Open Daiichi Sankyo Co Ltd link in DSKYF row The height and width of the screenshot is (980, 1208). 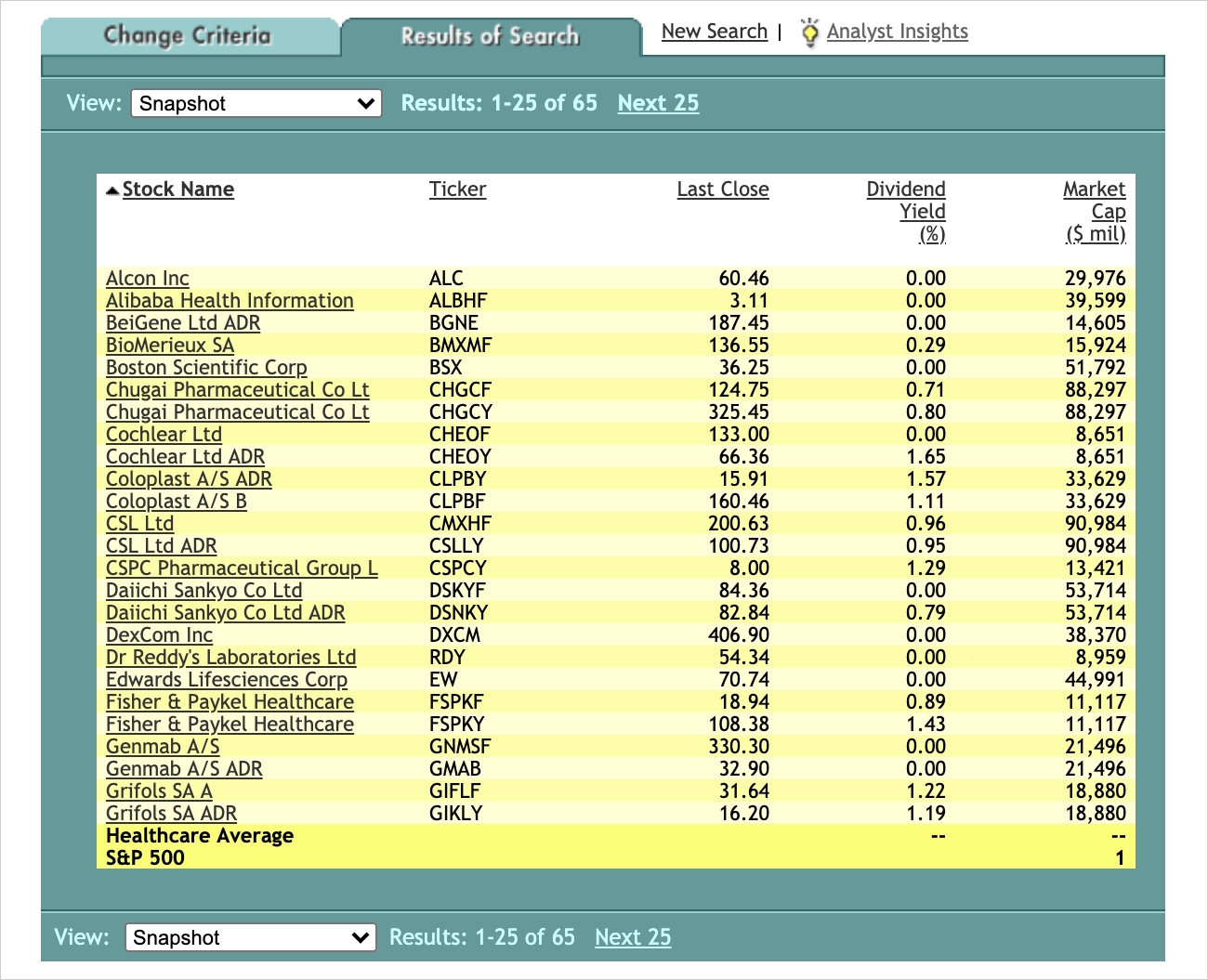[x=204, y=591]
